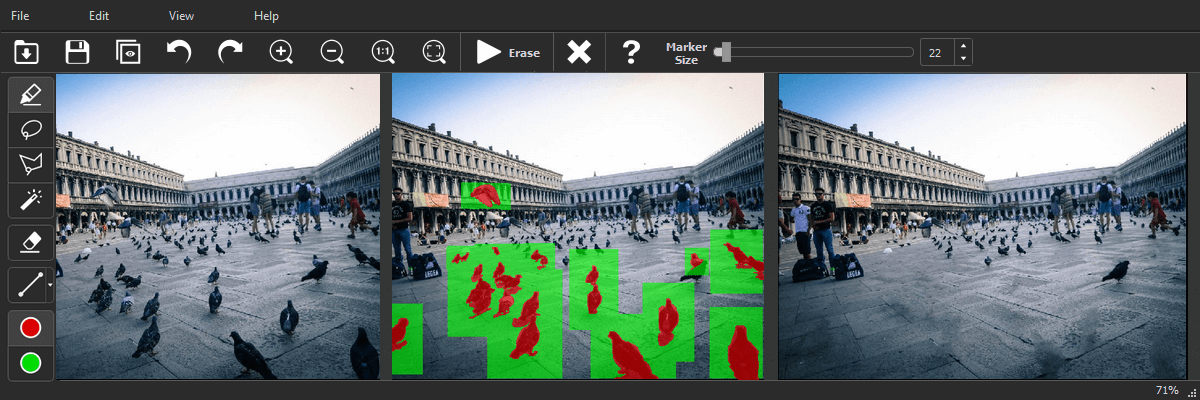Fit image to window
This screenshot has height=400, width=1200.
click(434, 52)
